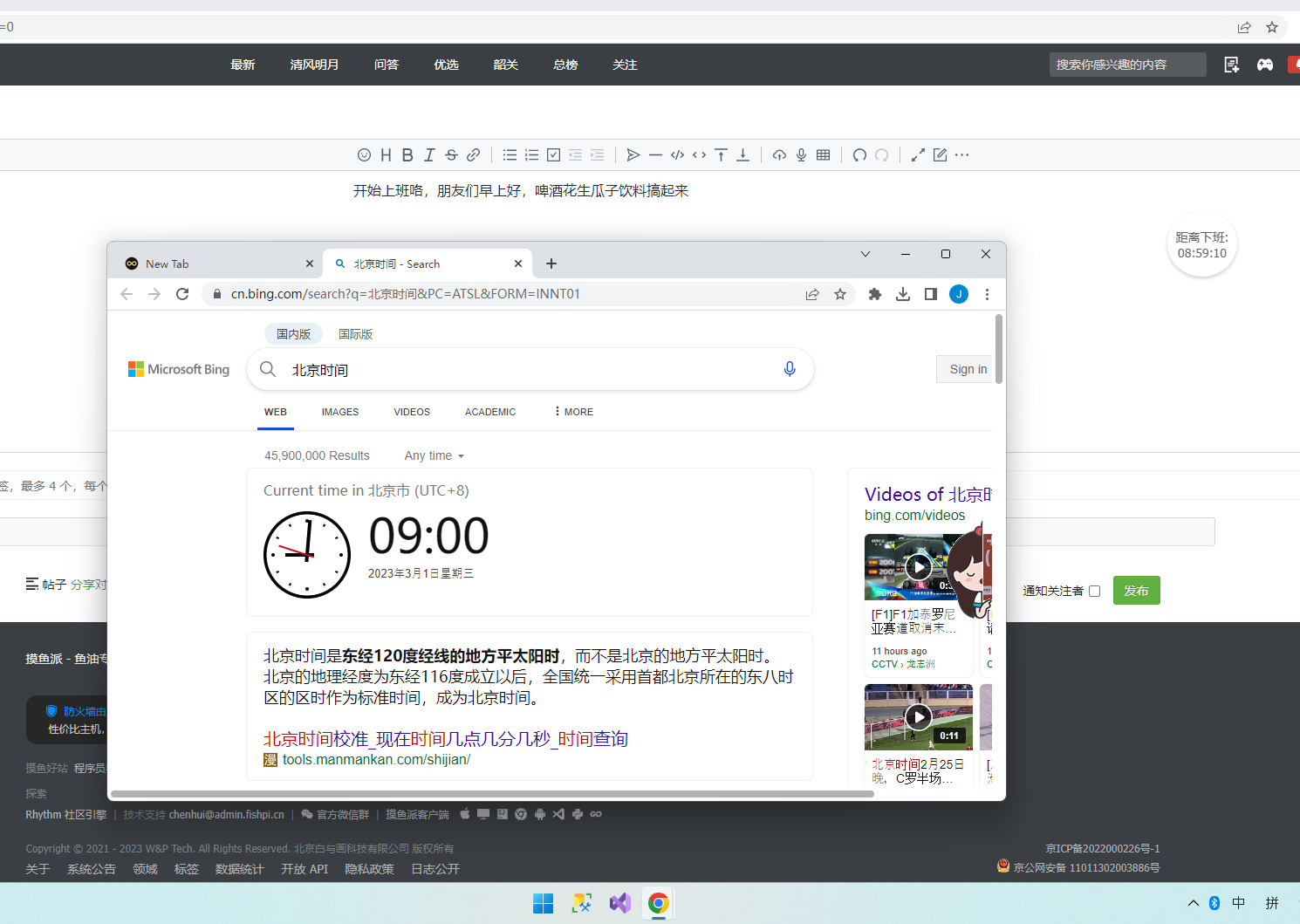
Task: Start voice search via Bing microphone
Action: (x=790, y=369)
